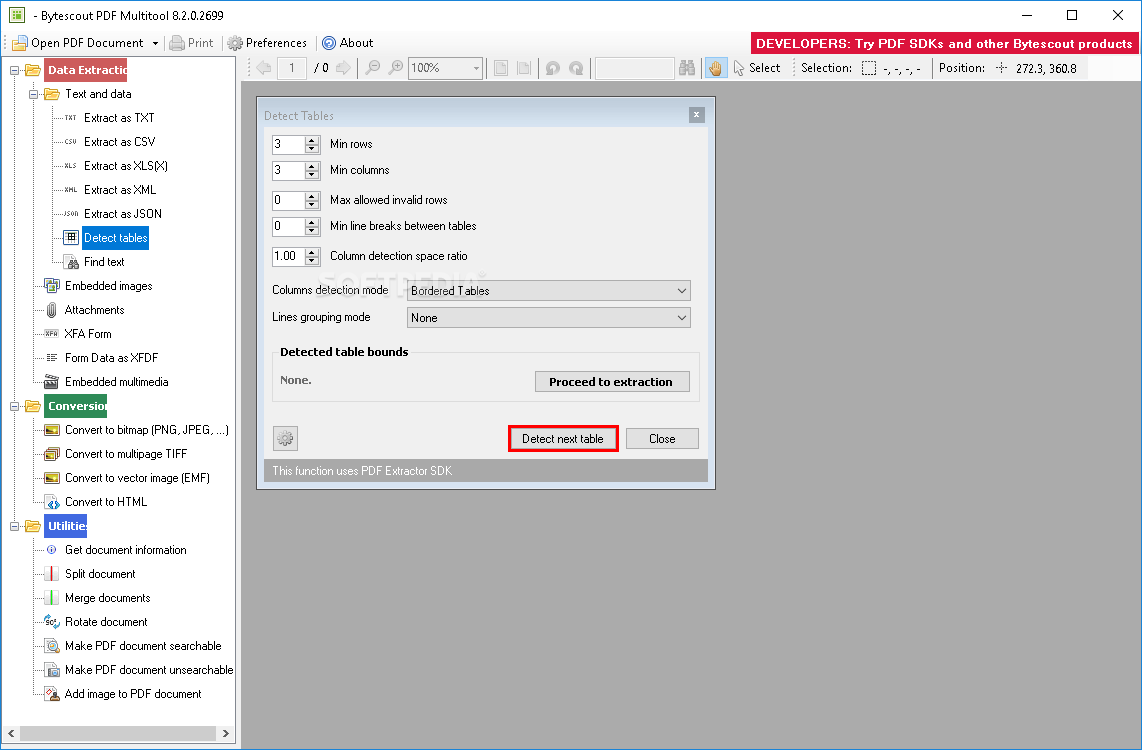The image size is (1142, 750).
Task: Click the Add image to PDF document icon
Action: coord(52,695)
